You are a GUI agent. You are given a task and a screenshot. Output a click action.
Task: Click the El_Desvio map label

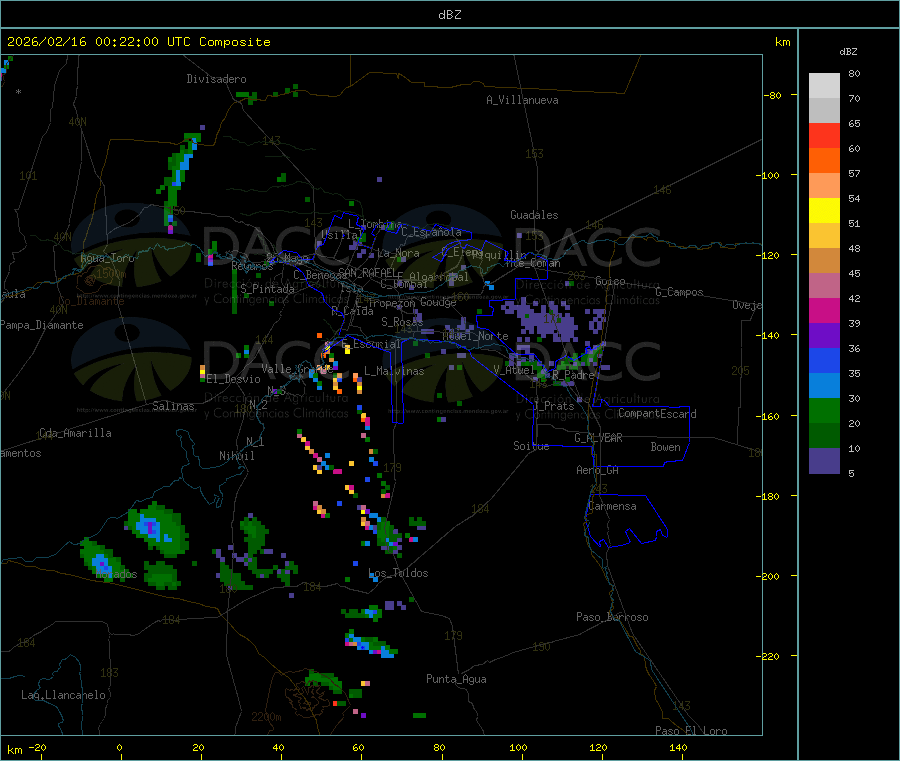click(x=234, y=379)
